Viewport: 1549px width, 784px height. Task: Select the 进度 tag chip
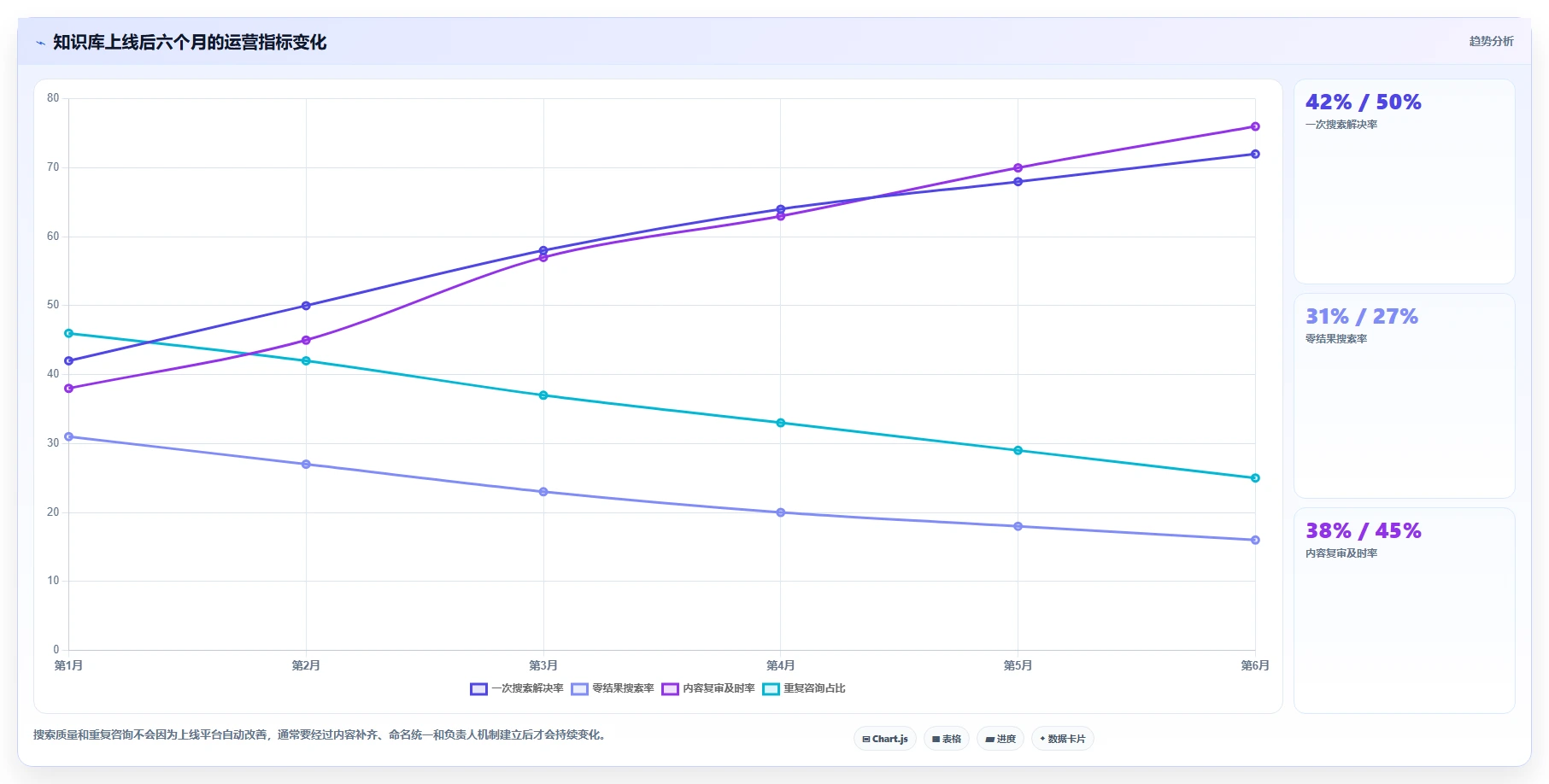click(x=1000, y=739)
